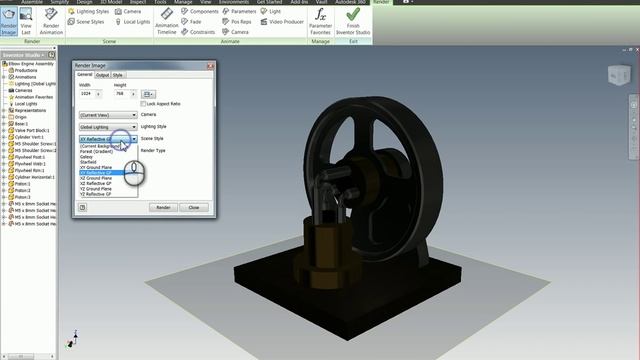Click the Render Image dialog help button
This screenshot has height=360, width=640.
coord(82,207)
